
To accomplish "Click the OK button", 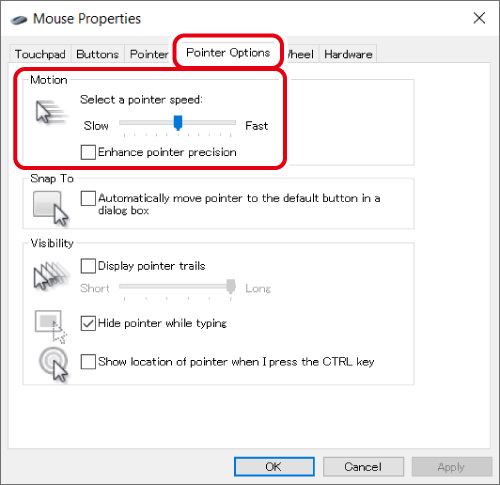I will click(x=274, y=466).
